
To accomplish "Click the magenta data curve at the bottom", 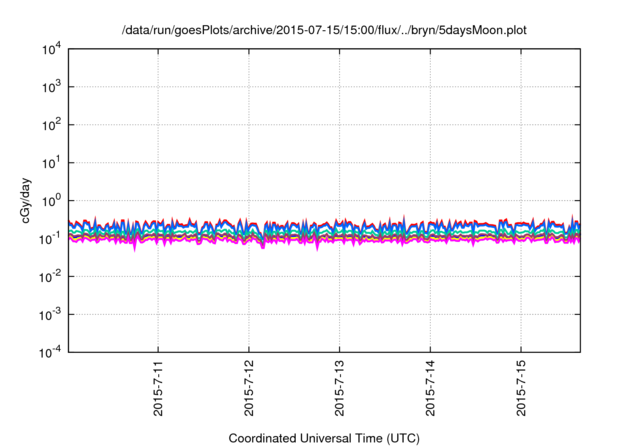I will click(400, 242).
